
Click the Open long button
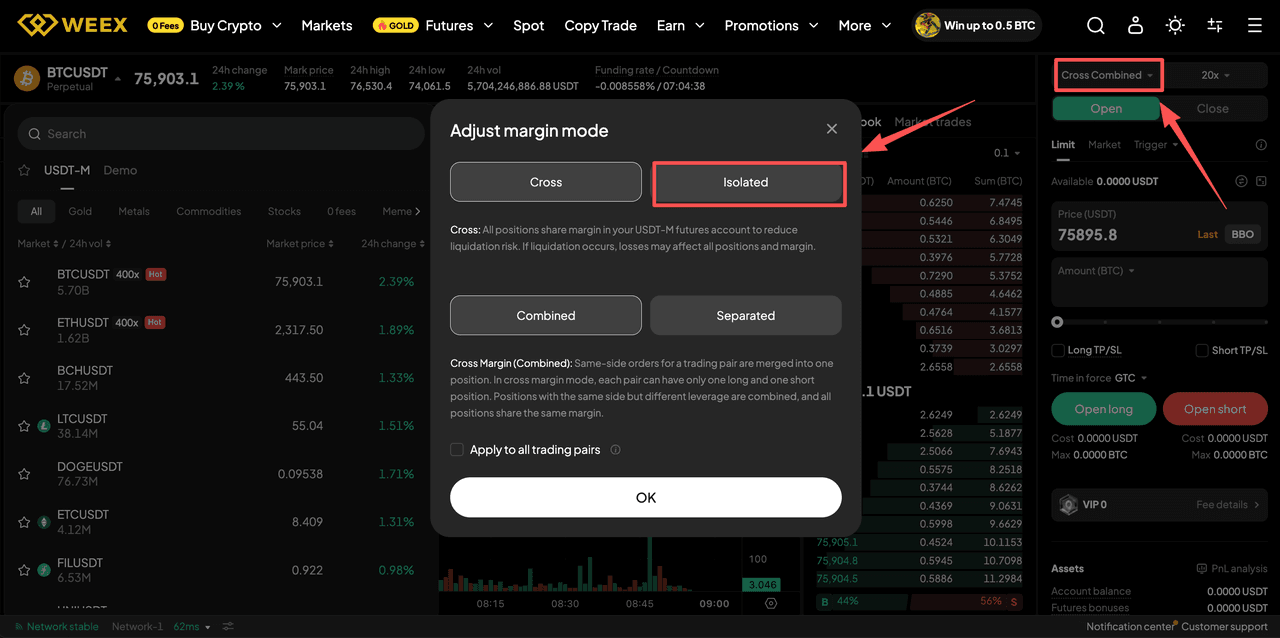coord(1104,409)
